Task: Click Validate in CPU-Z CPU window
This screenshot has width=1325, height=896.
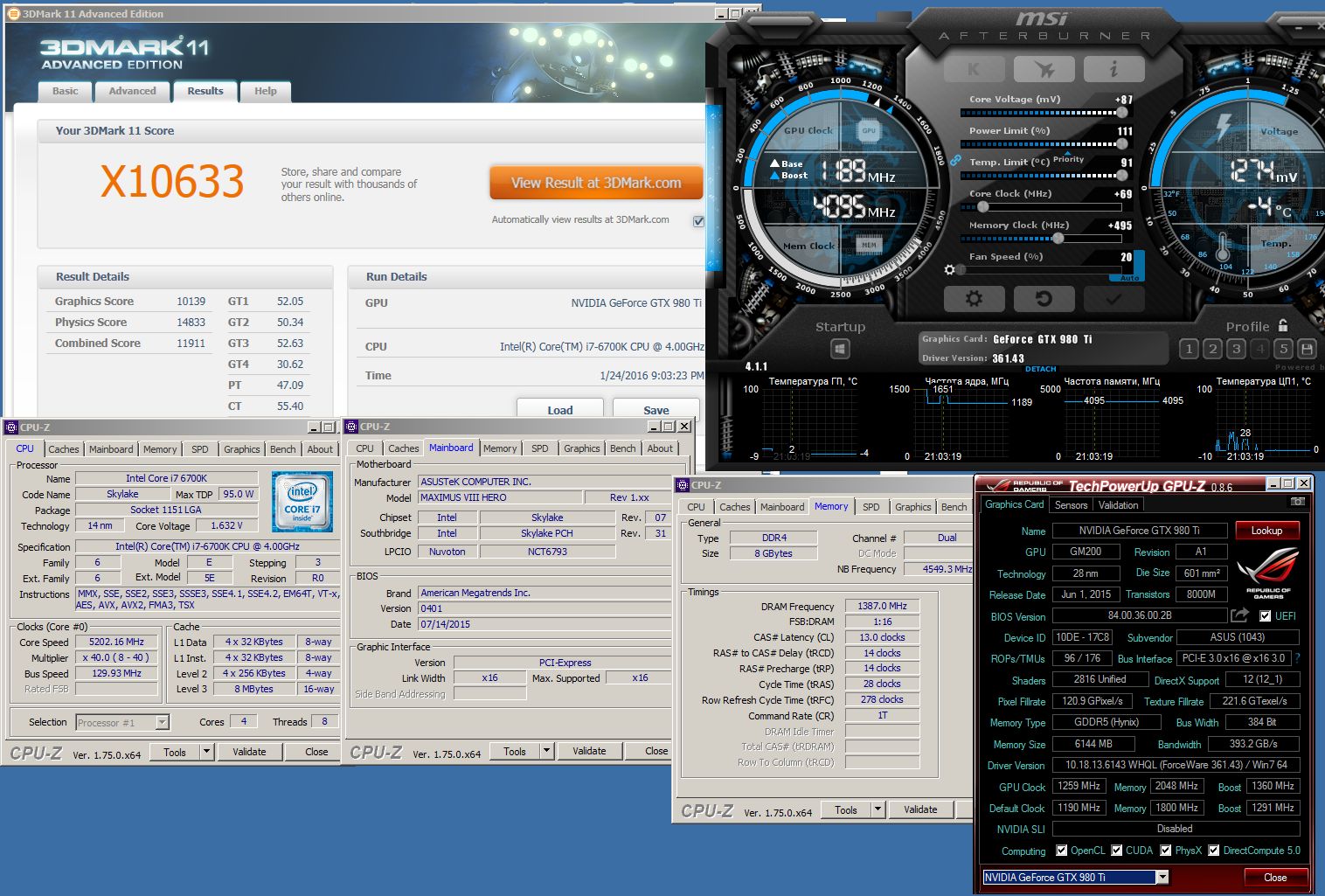Action: [249, 752]
